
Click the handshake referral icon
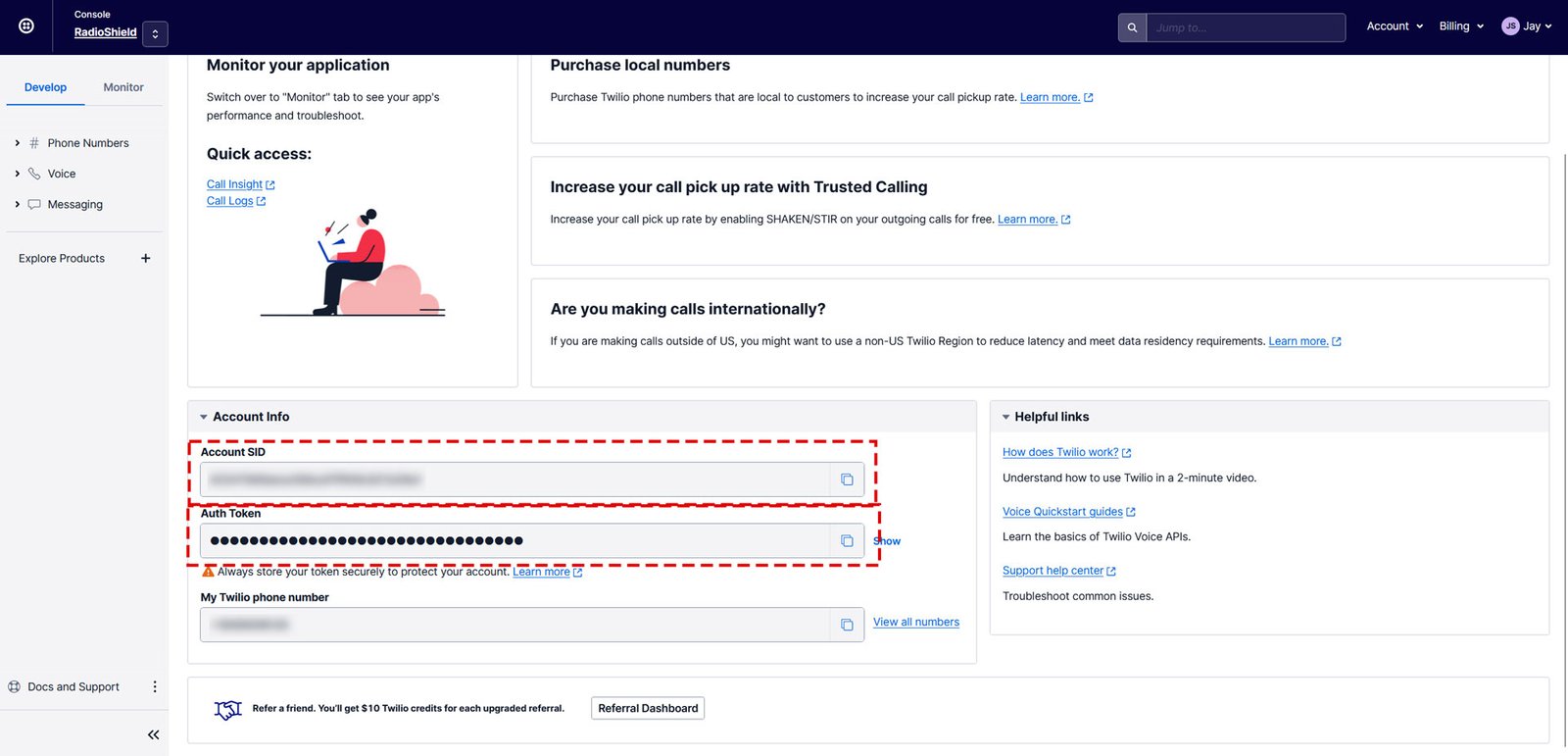(228, 709)
